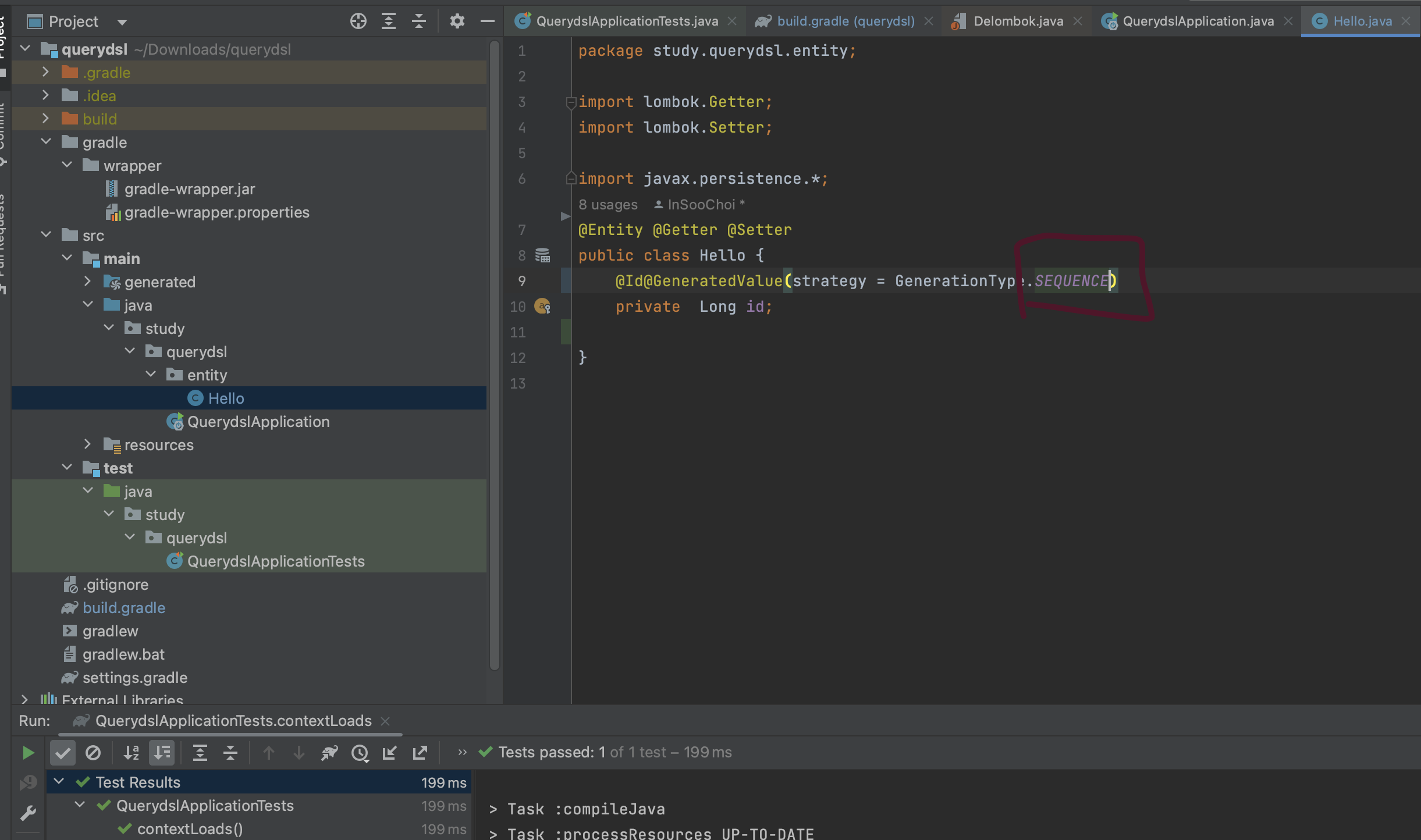Image resolution: width=1421 pixels, height=840 pixels.
Task: Select gradle-wrapper.jar file
Action: click(190, 189)
